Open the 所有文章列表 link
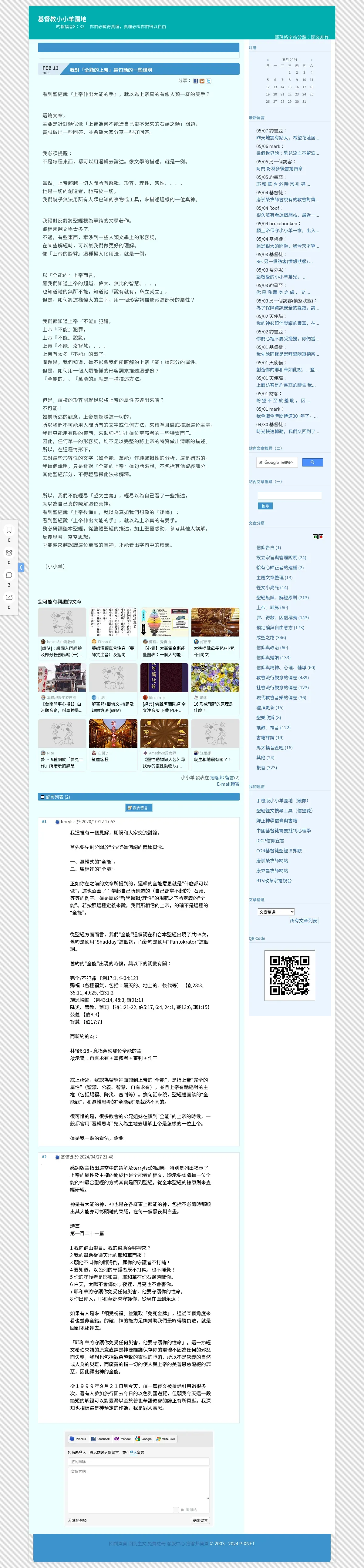The height and width of the screenshot is (1568, 364). tap(303, 921)
